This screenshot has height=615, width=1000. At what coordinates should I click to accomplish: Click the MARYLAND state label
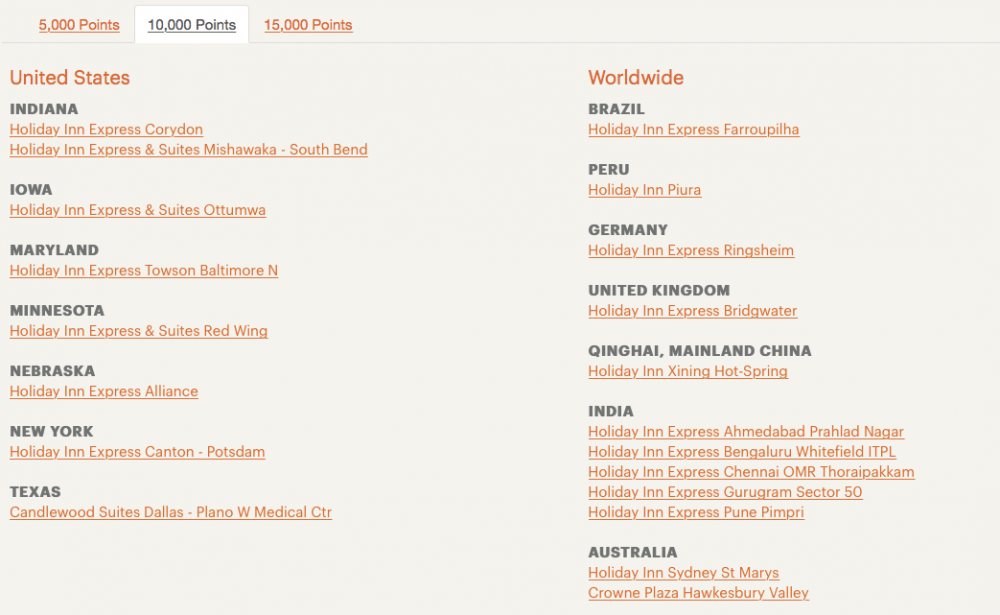[x=54, y=250]
